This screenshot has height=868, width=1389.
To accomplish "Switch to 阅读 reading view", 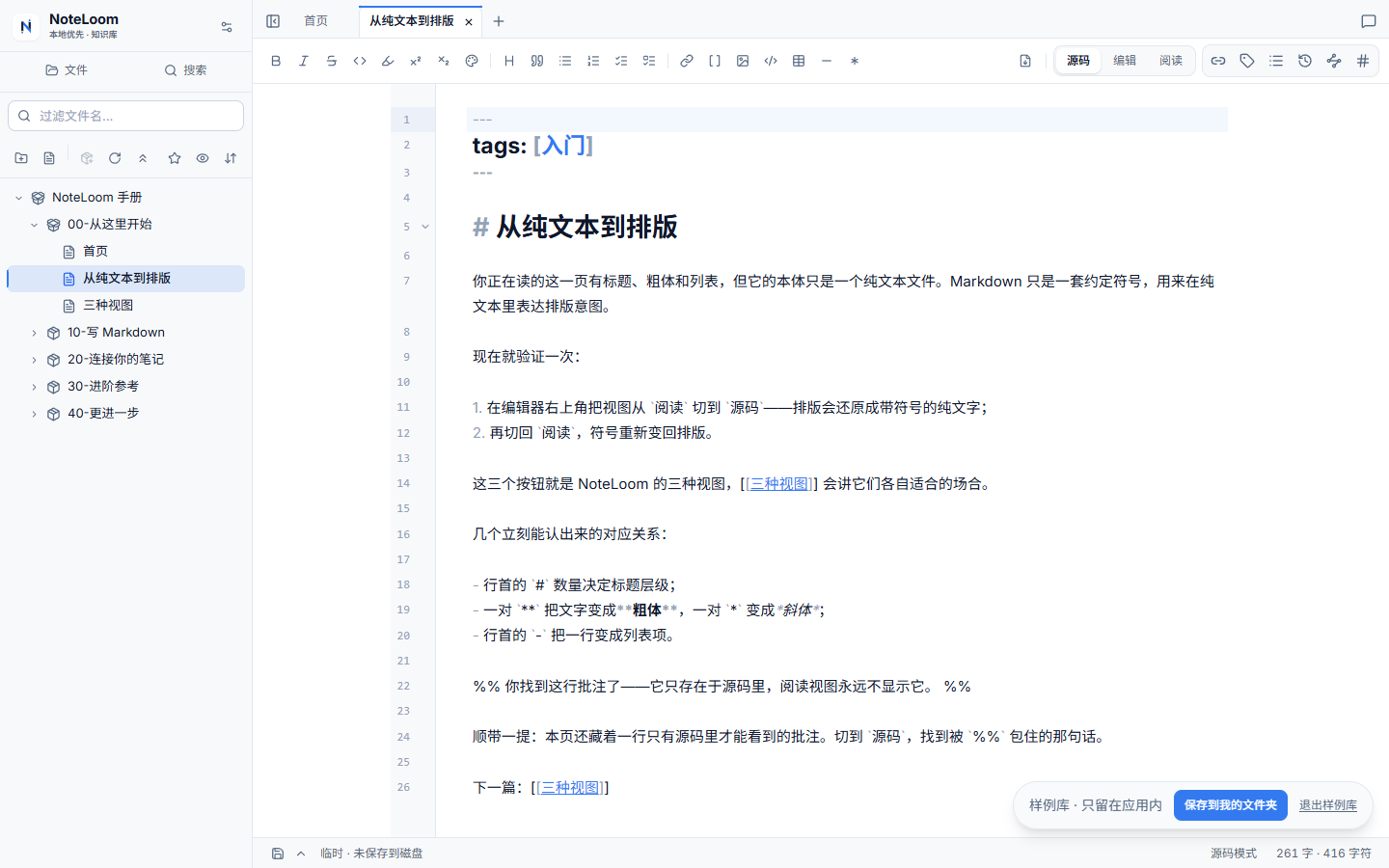I will (1171, 61).
